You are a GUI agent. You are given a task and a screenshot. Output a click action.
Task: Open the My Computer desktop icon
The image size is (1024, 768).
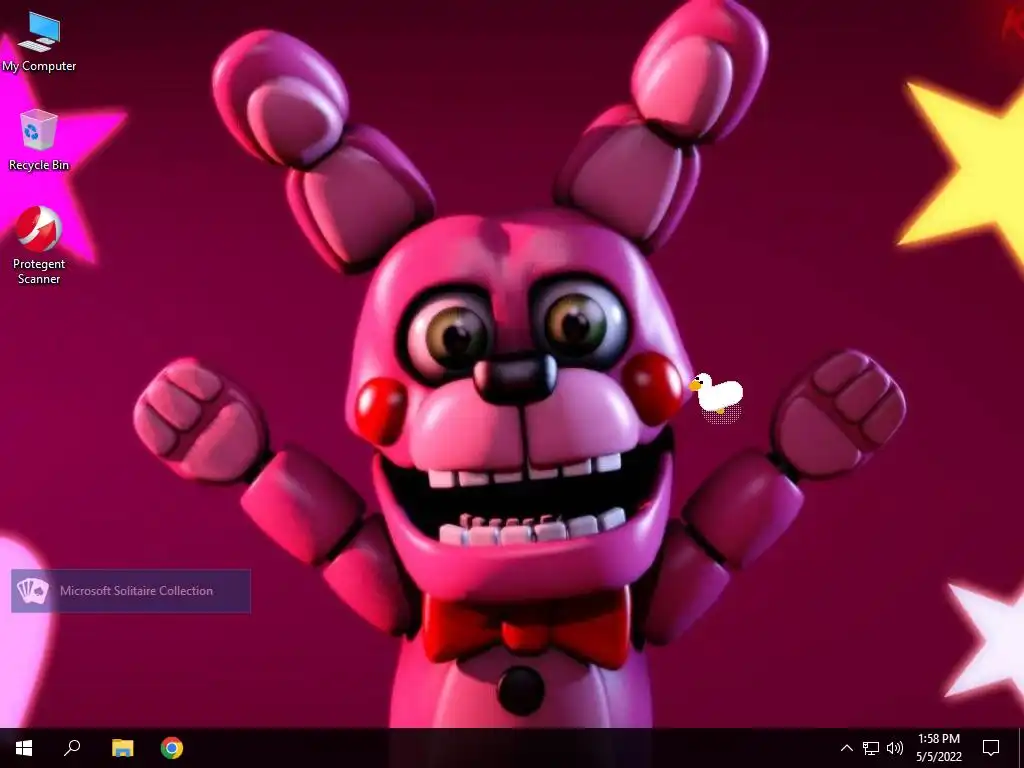tap(39, 42)
